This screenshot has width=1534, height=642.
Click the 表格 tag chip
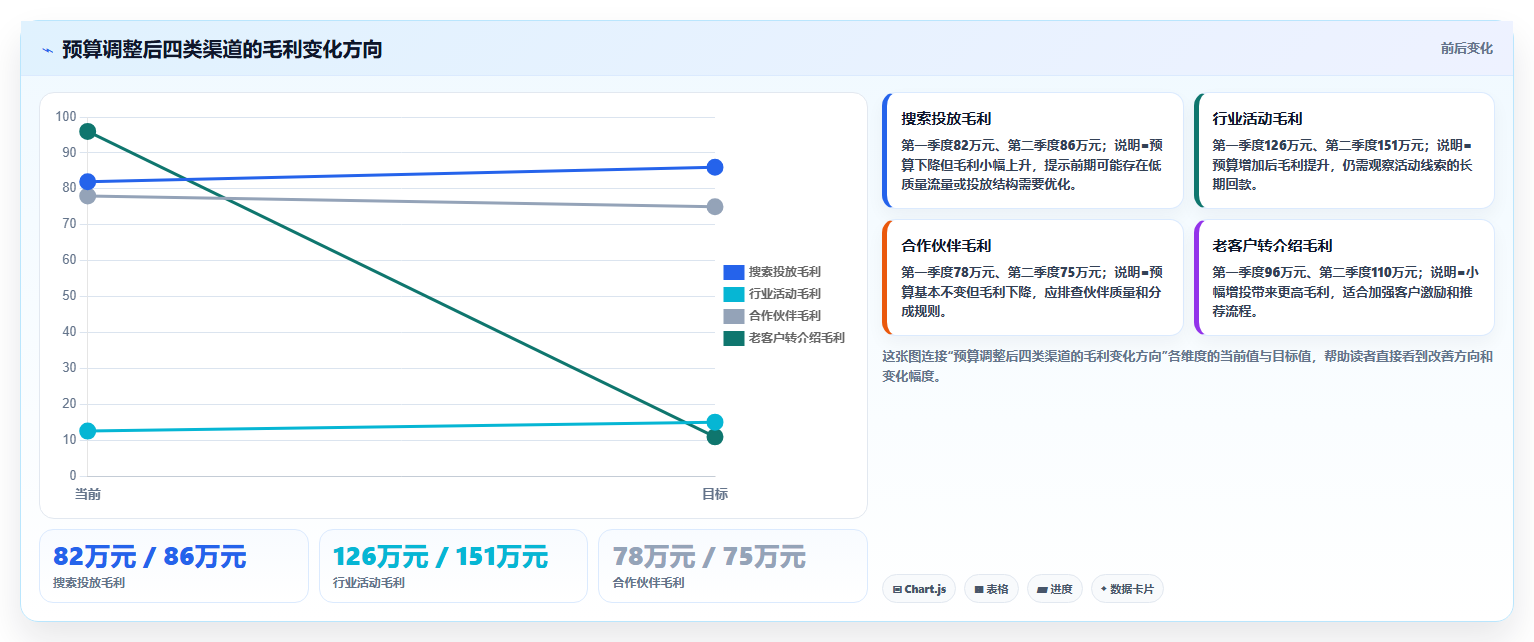tap(991, 589)
